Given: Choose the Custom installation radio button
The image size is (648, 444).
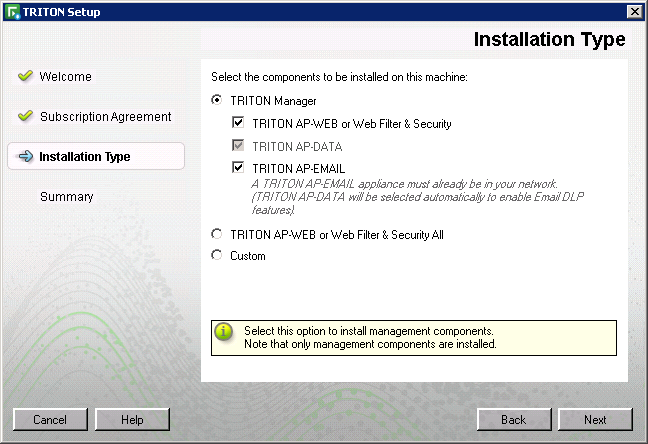Looking at the screenshot, I should [x=217, y=255].
